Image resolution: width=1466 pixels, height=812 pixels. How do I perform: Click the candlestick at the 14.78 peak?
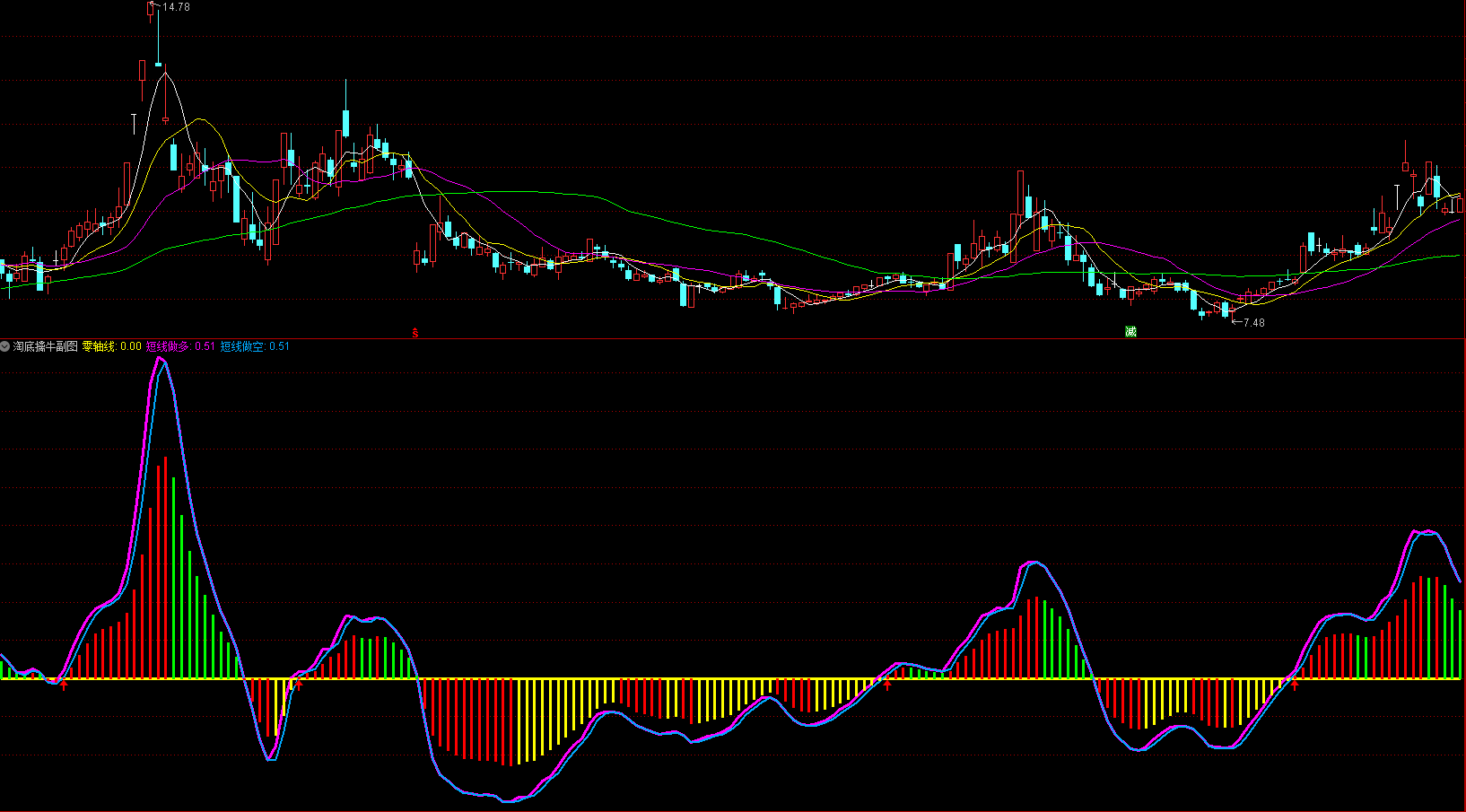(x=150, y=9)
